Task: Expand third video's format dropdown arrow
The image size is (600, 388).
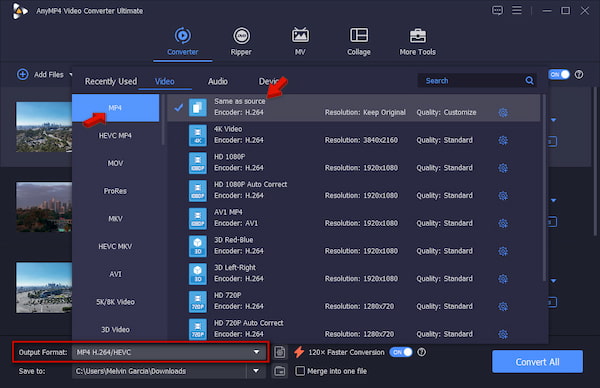Action: coord(553,281)
